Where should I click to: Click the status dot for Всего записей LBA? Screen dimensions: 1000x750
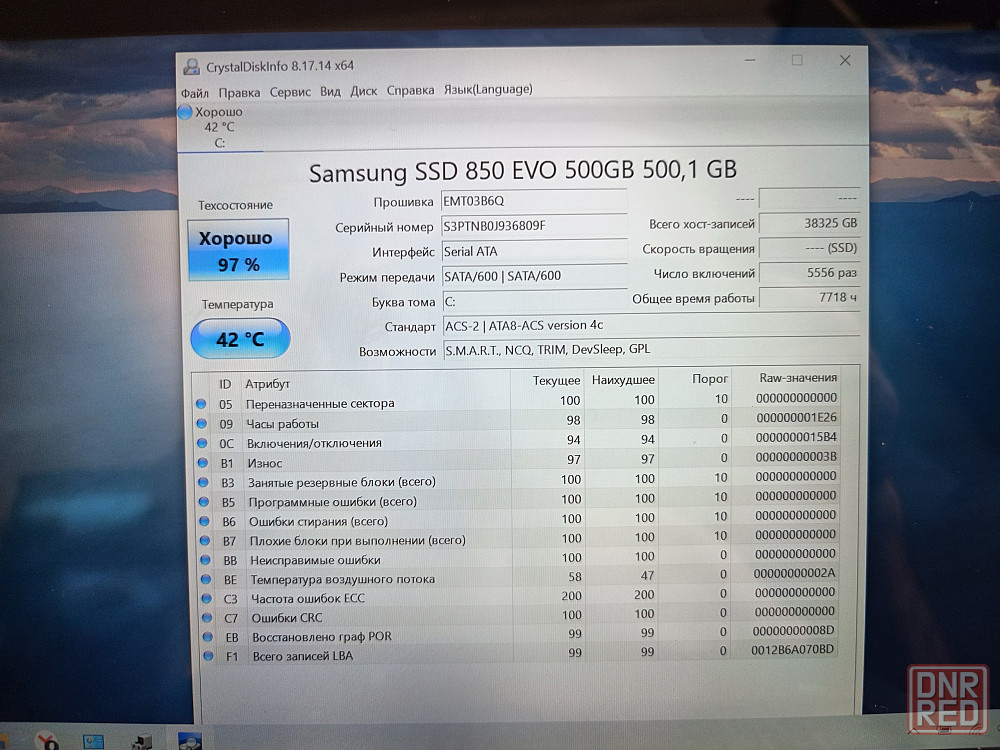[209, 656]
